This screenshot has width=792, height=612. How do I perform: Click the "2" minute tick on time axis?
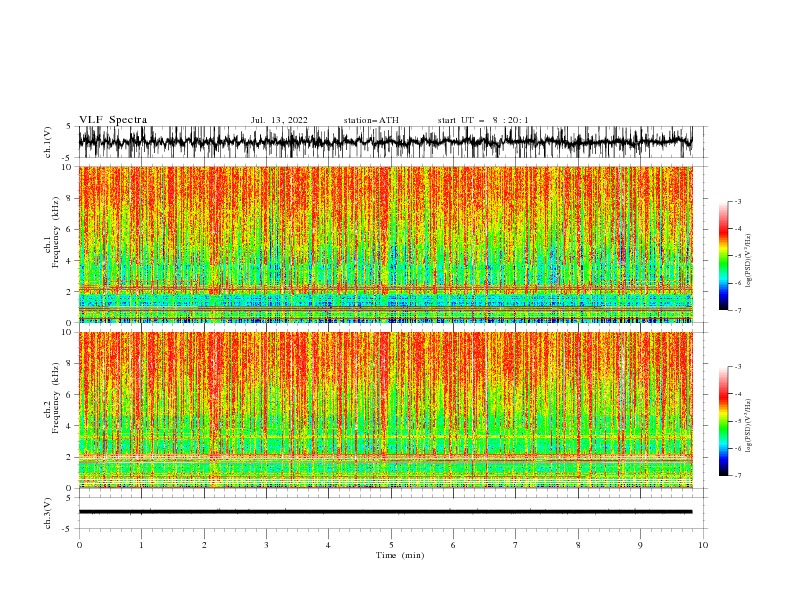tap(204, 545)
